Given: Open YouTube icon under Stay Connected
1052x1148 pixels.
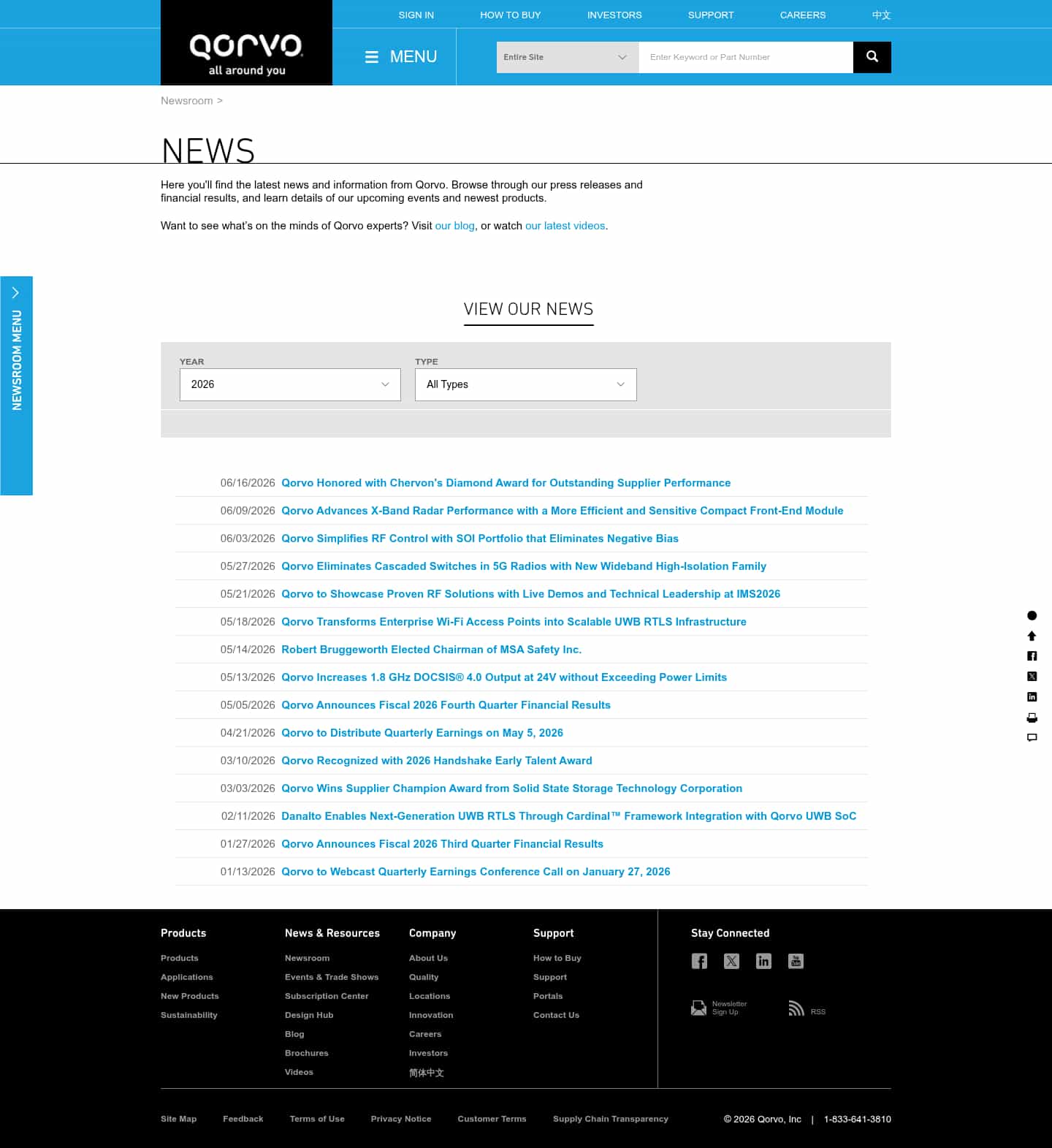Looking at the screenshot, I should [796, 961].
